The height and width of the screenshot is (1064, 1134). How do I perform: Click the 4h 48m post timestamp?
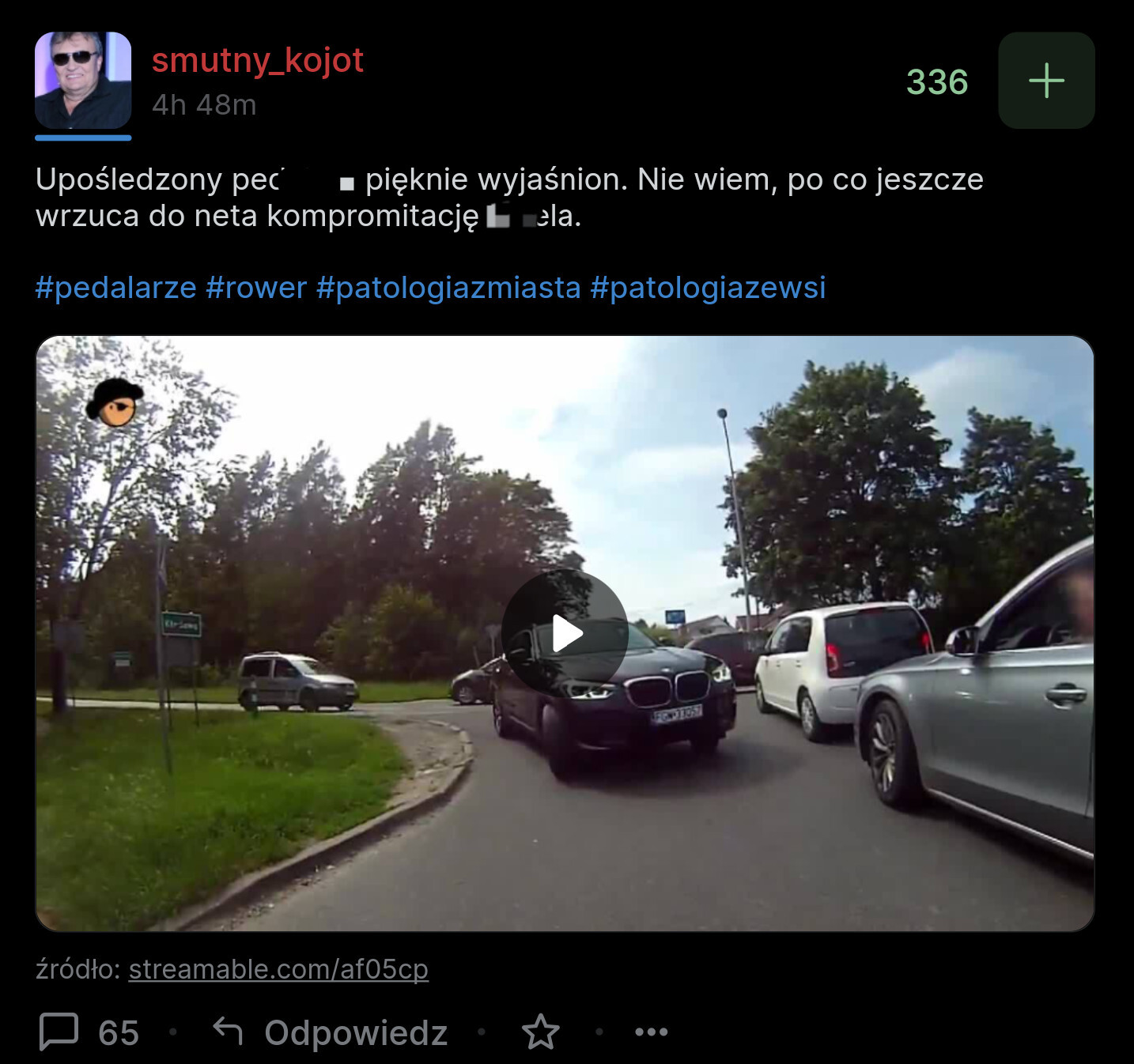(x=204, y=104)
